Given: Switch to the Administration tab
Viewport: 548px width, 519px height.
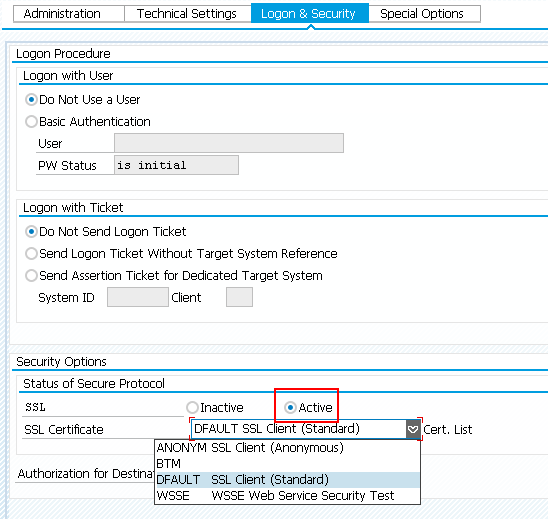Looking at the screenshot, I should (69, 14).
